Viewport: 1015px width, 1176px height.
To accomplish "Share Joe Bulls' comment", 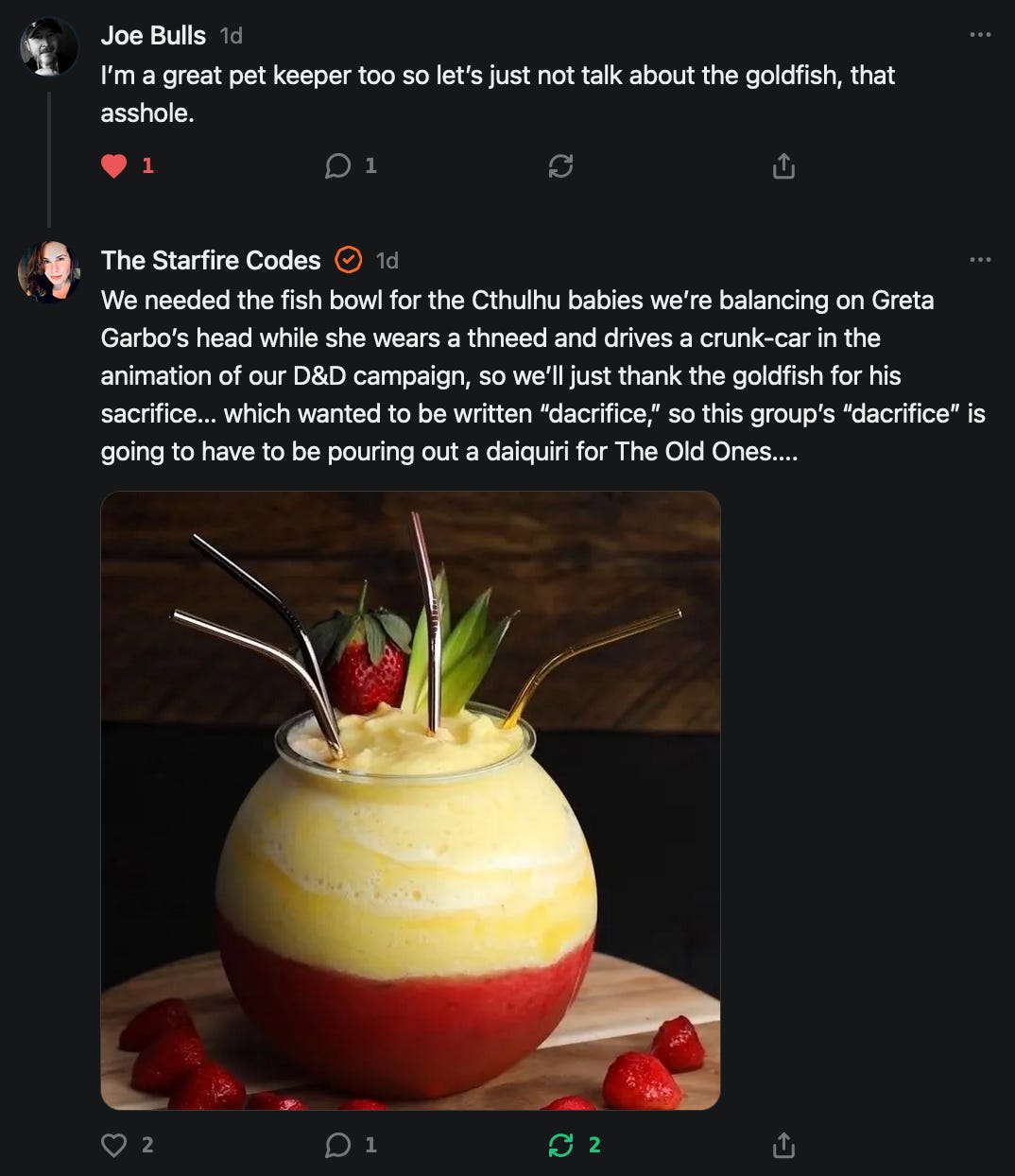I will (x=783, y=166).
